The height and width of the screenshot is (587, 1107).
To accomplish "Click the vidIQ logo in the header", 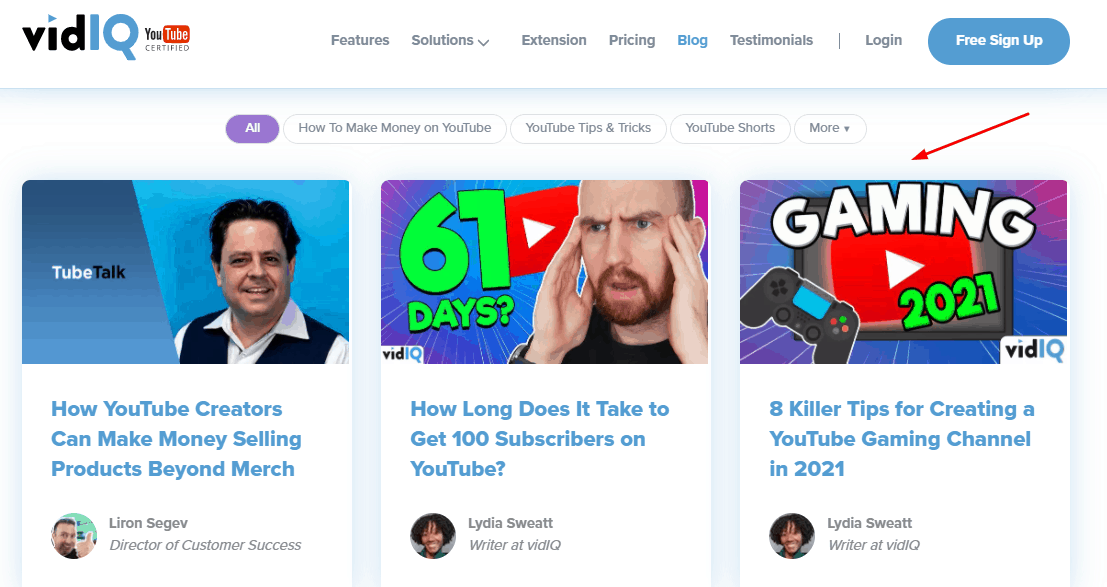I will pyautogui.click(x=106, y=37).
